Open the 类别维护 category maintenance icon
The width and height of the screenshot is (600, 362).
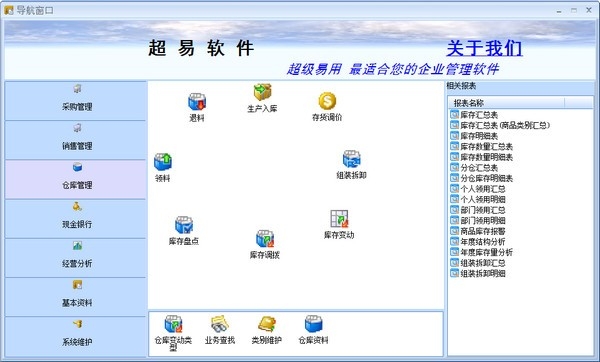267,324
